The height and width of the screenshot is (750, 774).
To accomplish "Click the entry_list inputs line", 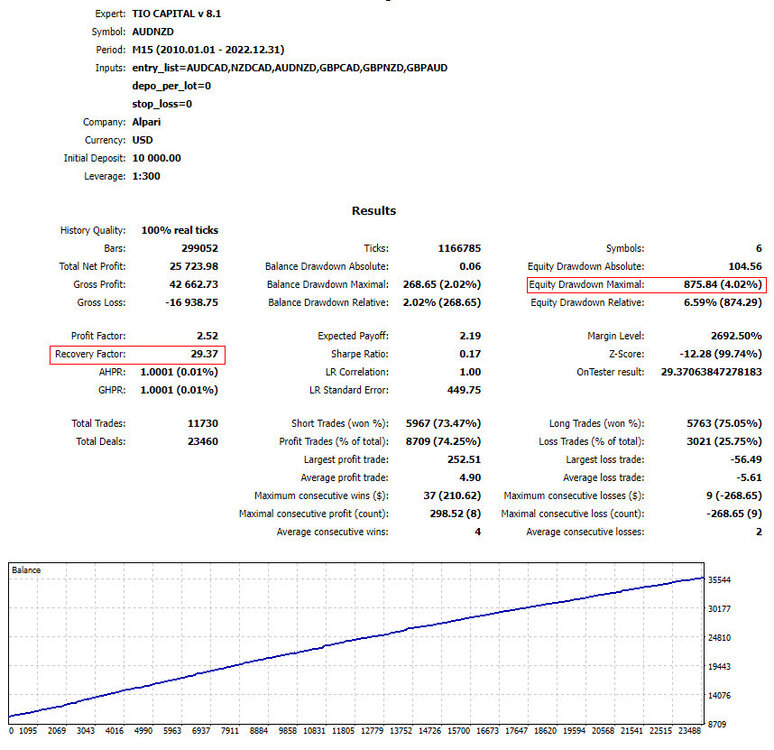I will [x=289, y=68].
